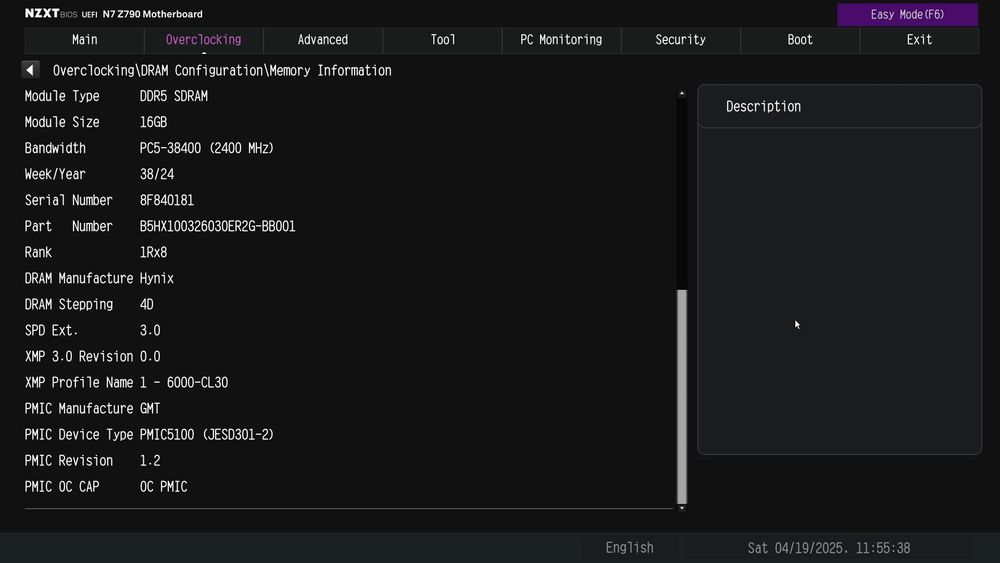The image size is (1000, 563).
Task: Click the scroll down arrow of the list
Action: tap(682, 508)
